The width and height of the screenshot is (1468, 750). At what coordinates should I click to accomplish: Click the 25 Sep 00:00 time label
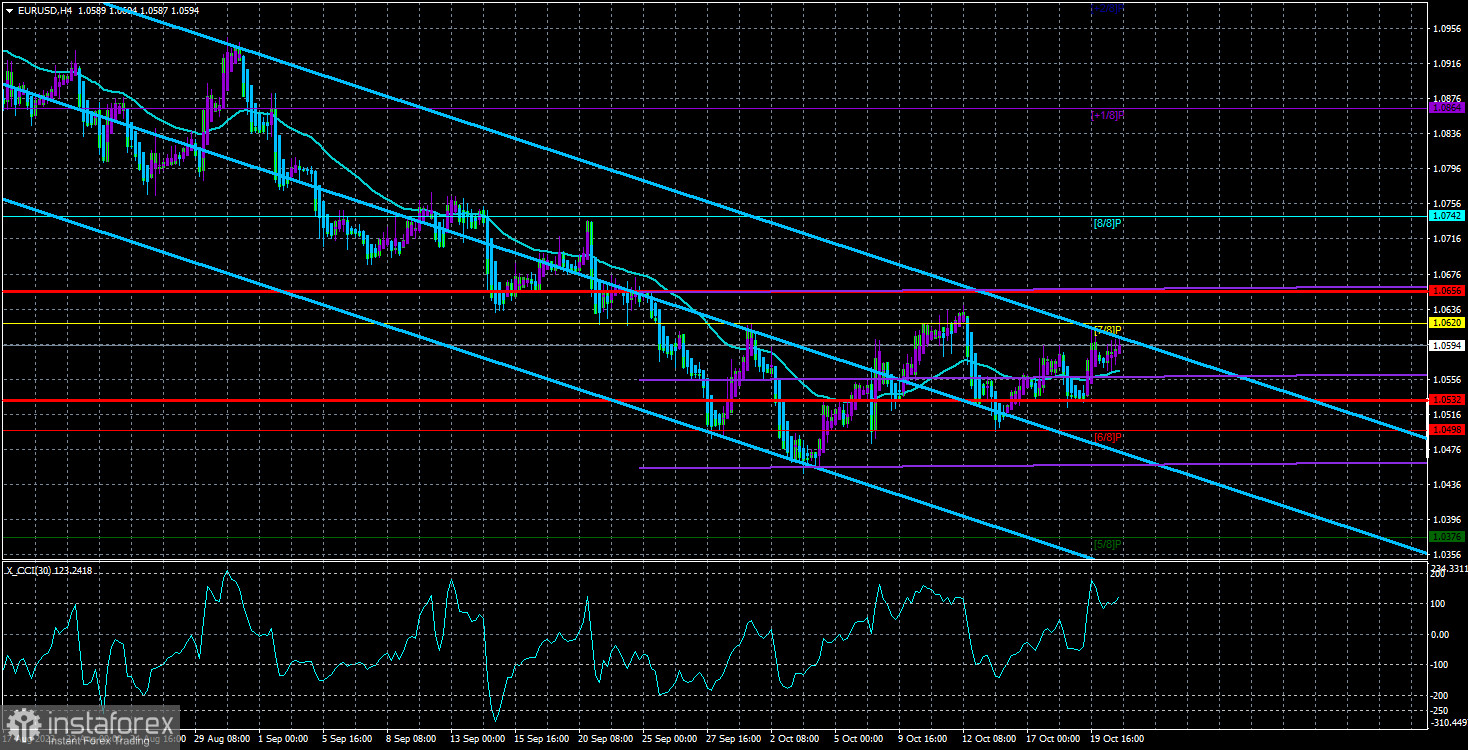672,739
